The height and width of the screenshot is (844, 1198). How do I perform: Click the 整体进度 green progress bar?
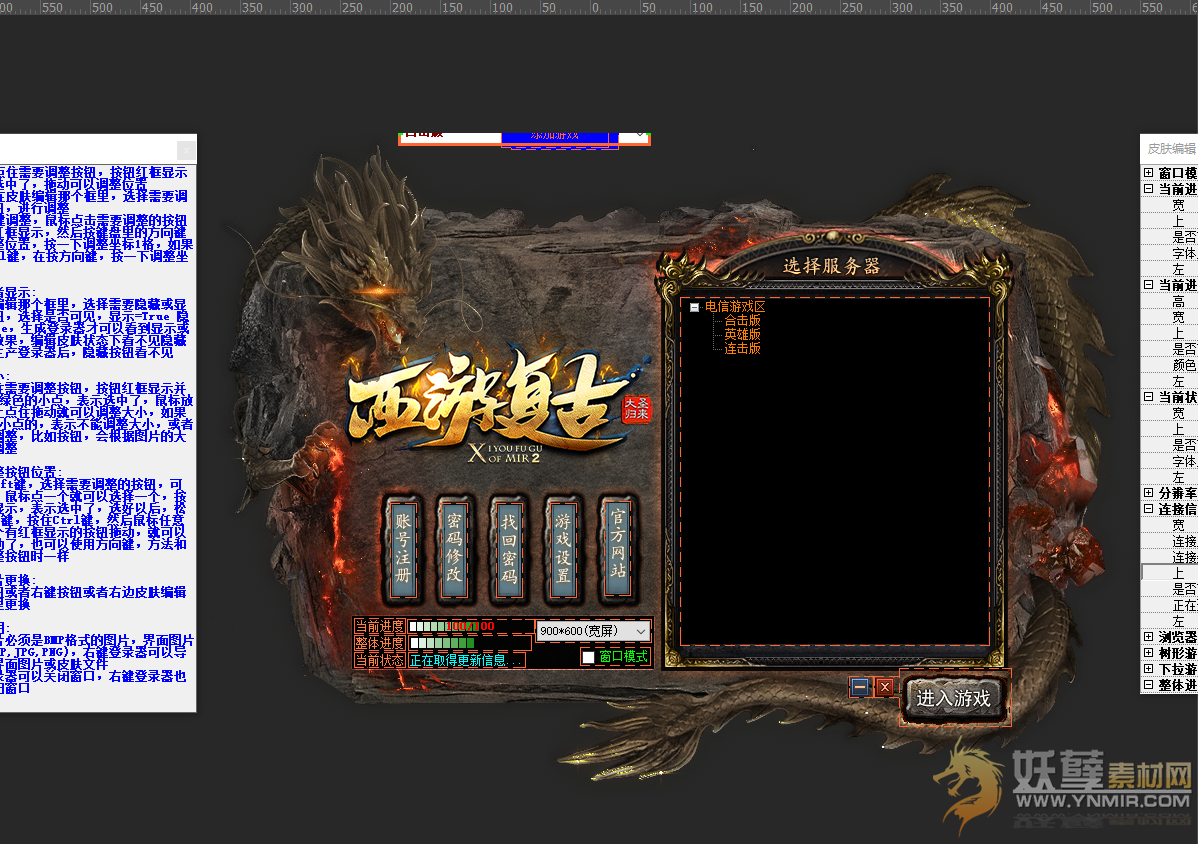pos(471,643)
